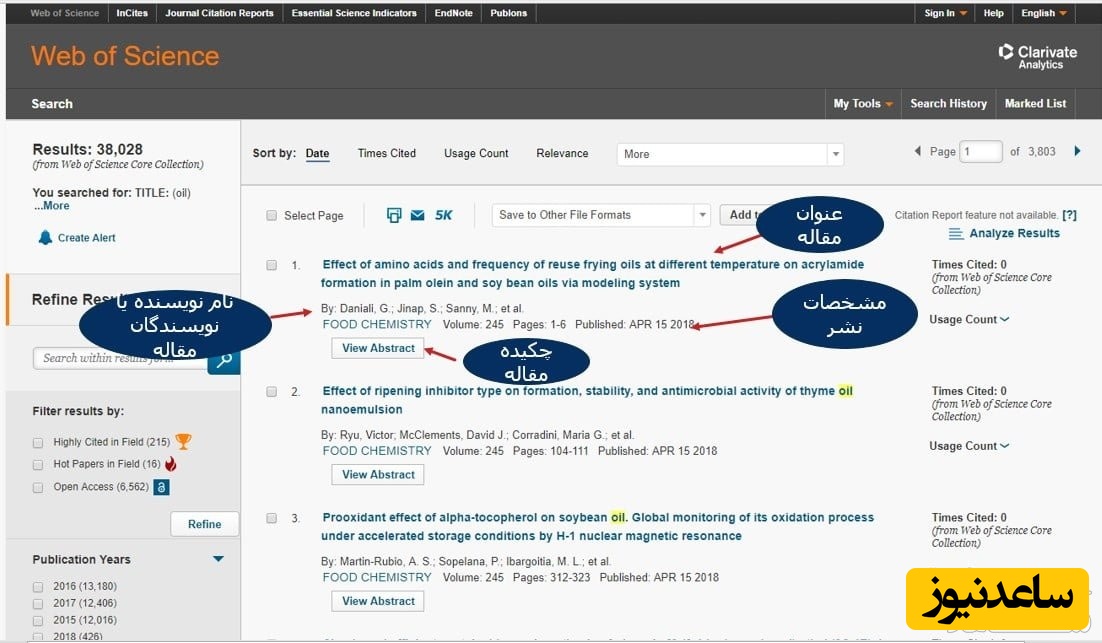This screenshot has width=1102, height=643.
Task: Go to previous results page arrow
Action: 918,152
